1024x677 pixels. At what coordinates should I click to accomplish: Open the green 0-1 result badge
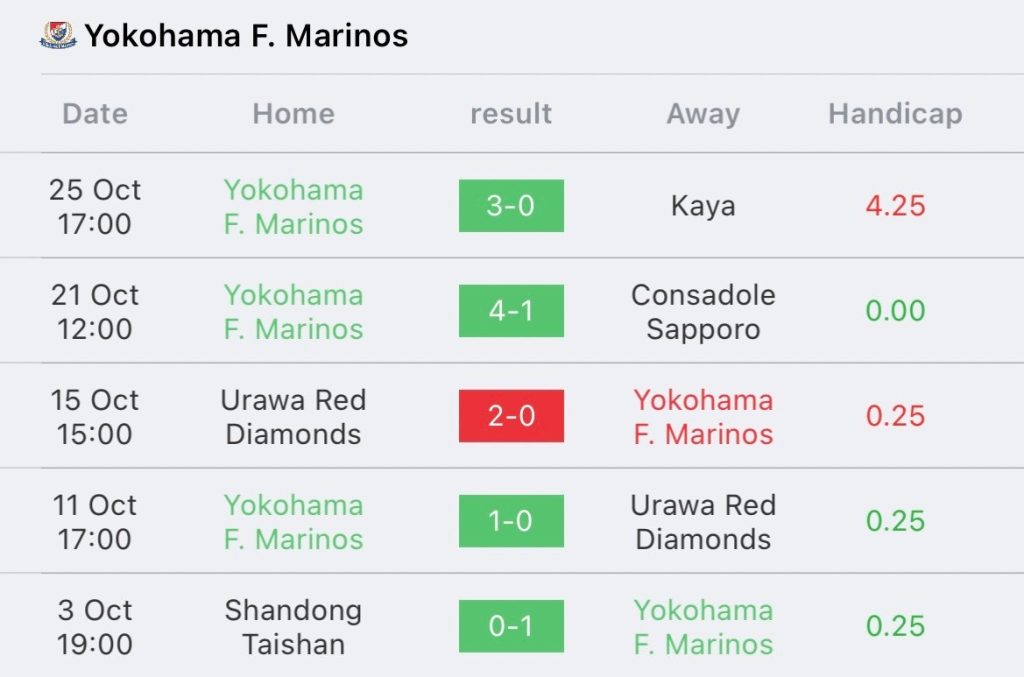click(511, 626)
